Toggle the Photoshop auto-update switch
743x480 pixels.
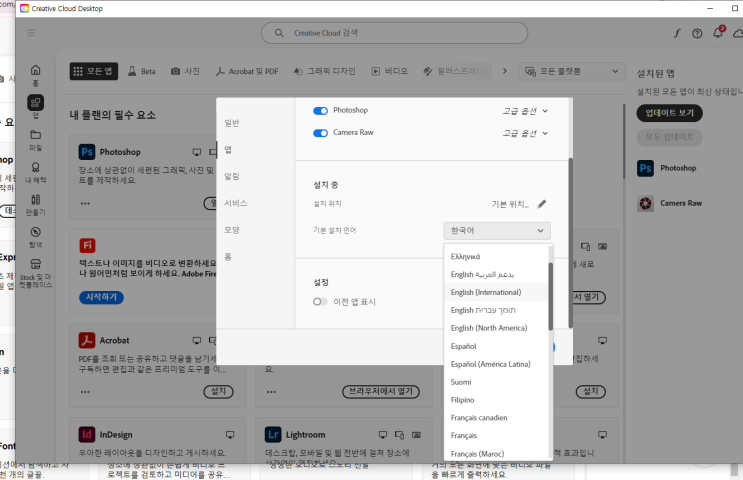click(x=320, y=110)
